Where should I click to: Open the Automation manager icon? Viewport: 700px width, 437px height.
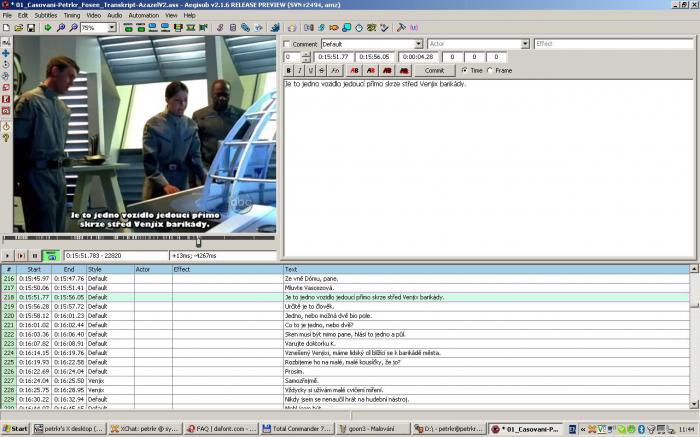[x=275, y=28]
